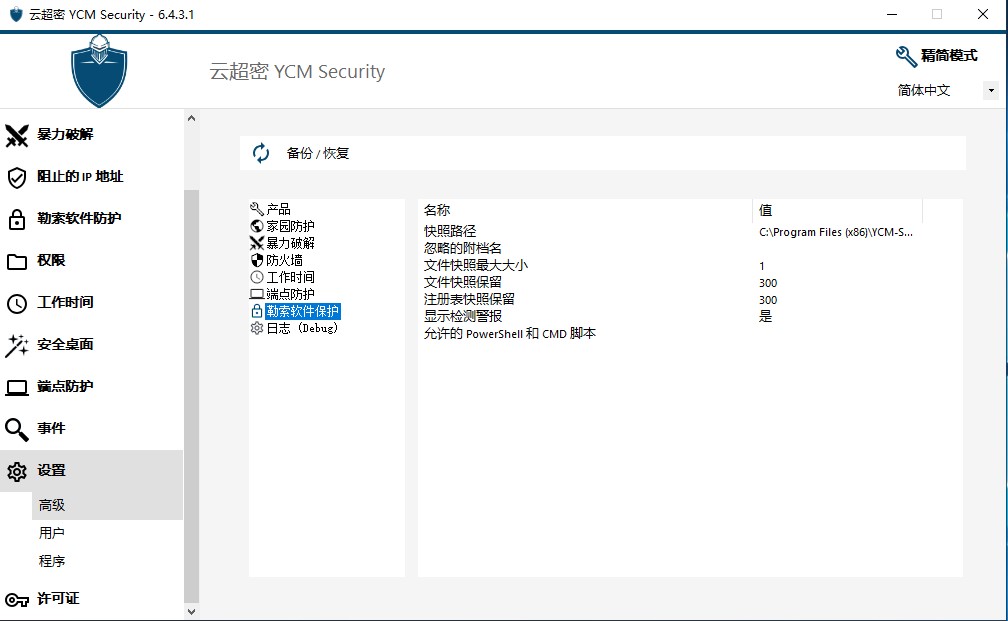
Task: Switch to 精简模式
Action: (949, 56)
